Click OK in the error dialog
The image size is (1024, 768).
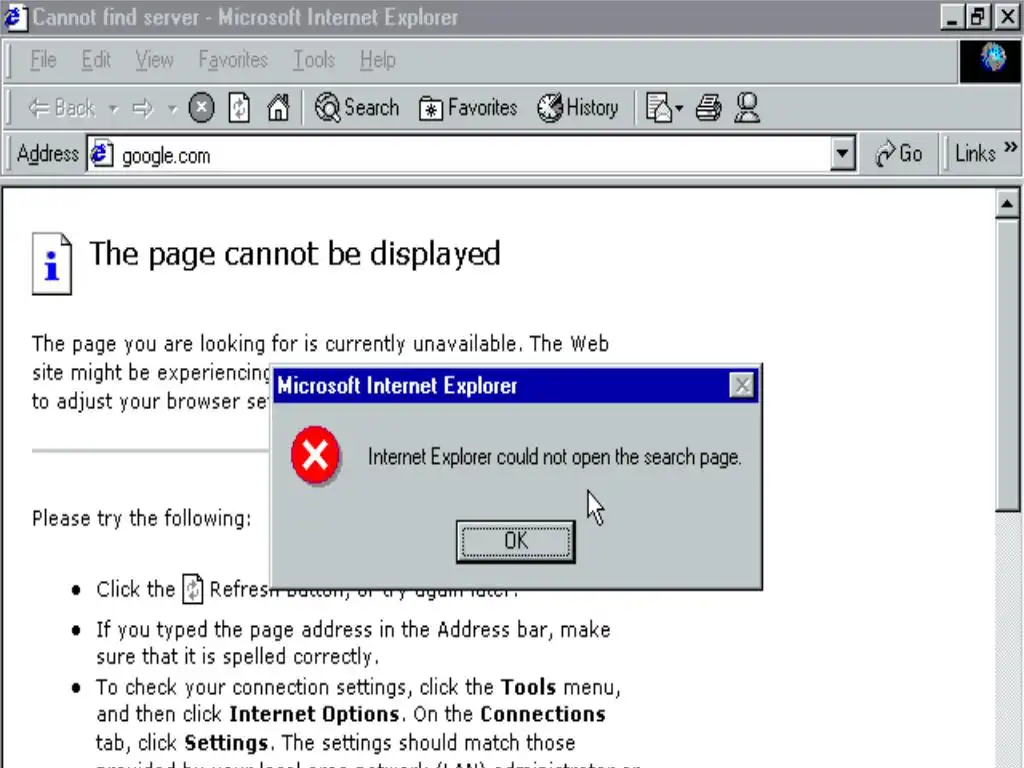(515, 541)
